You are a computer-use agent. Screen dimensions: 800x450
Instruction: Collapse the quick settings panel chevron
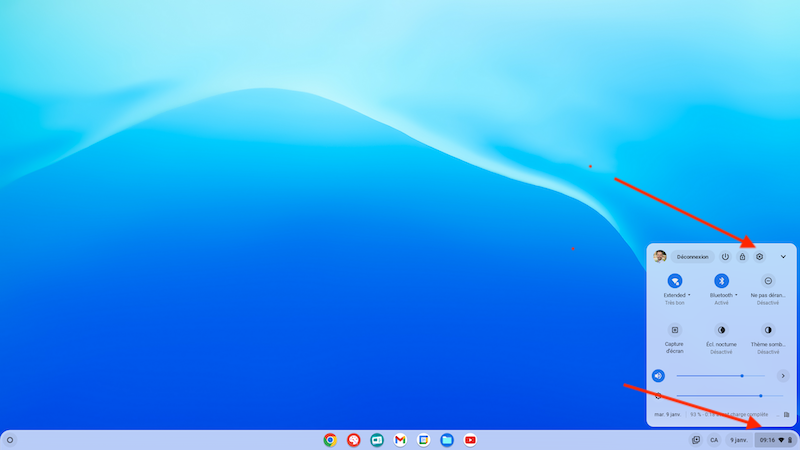783,257
